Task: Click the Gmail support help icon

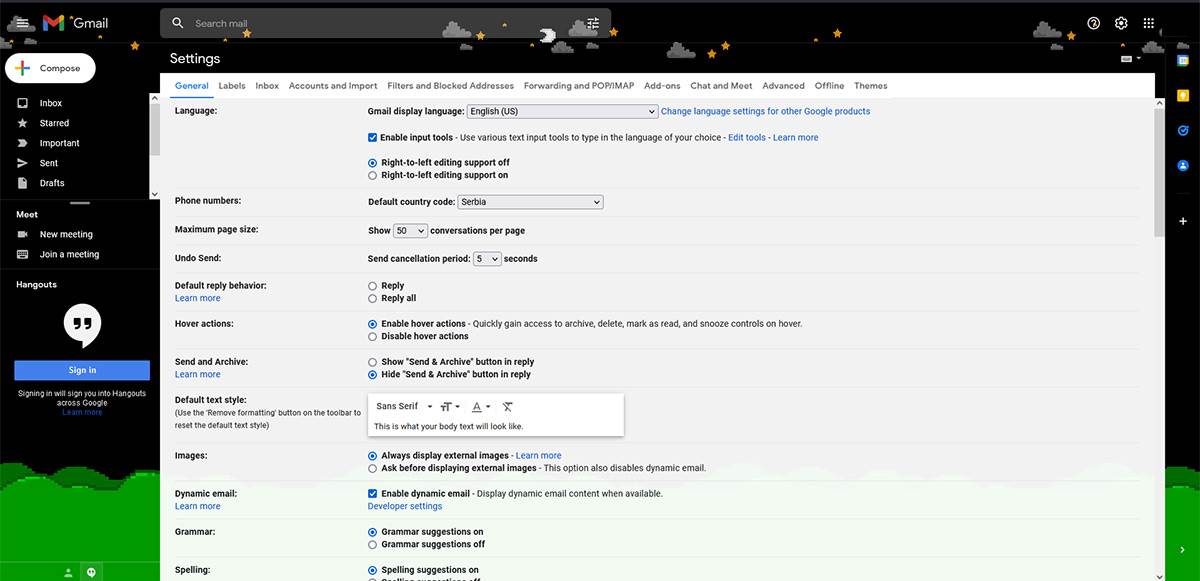Action: 1093,22
